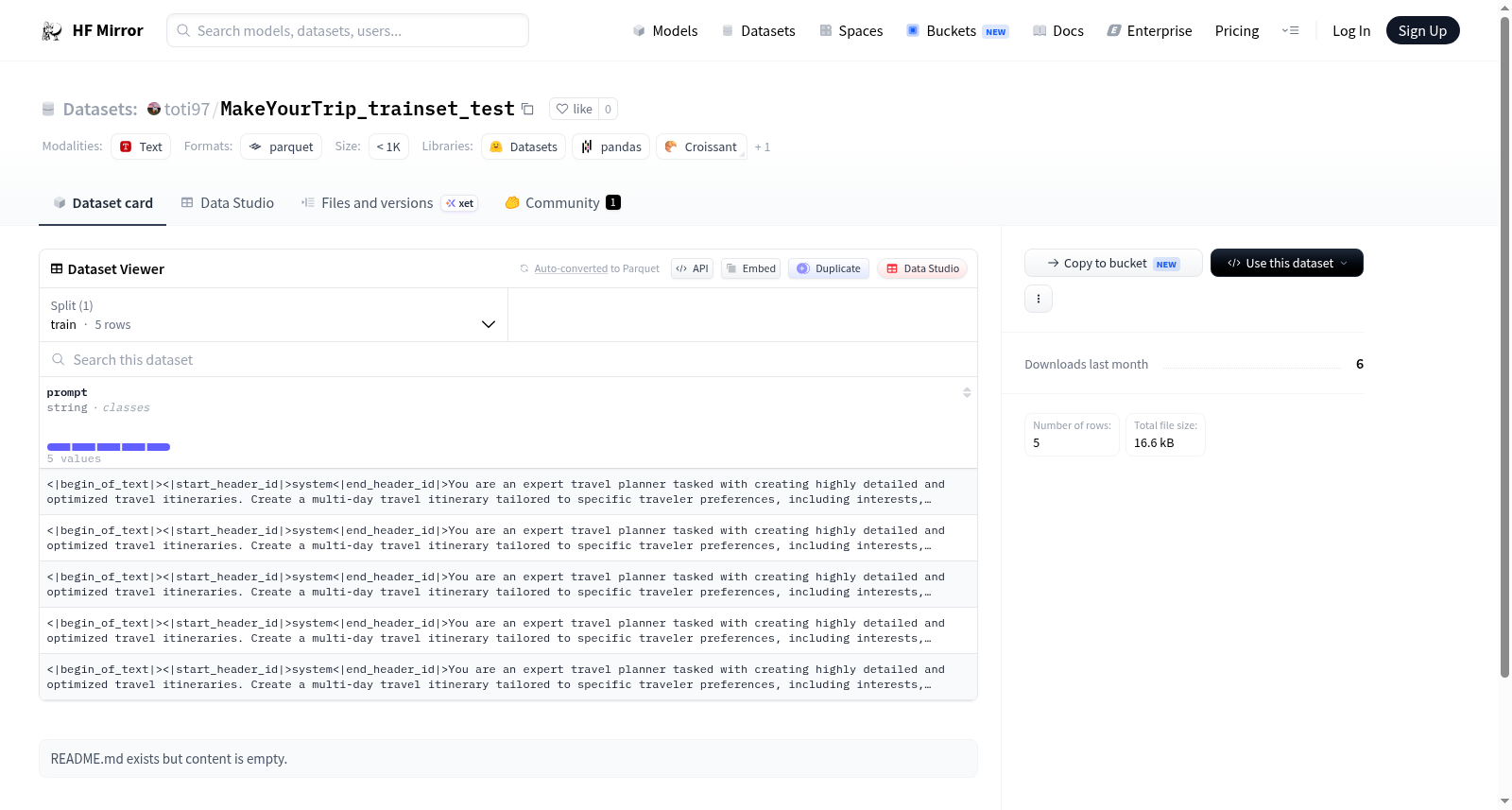Click the pandas library tag
The width and height of the screenshot is (1512, 810).
click(610, 146)
